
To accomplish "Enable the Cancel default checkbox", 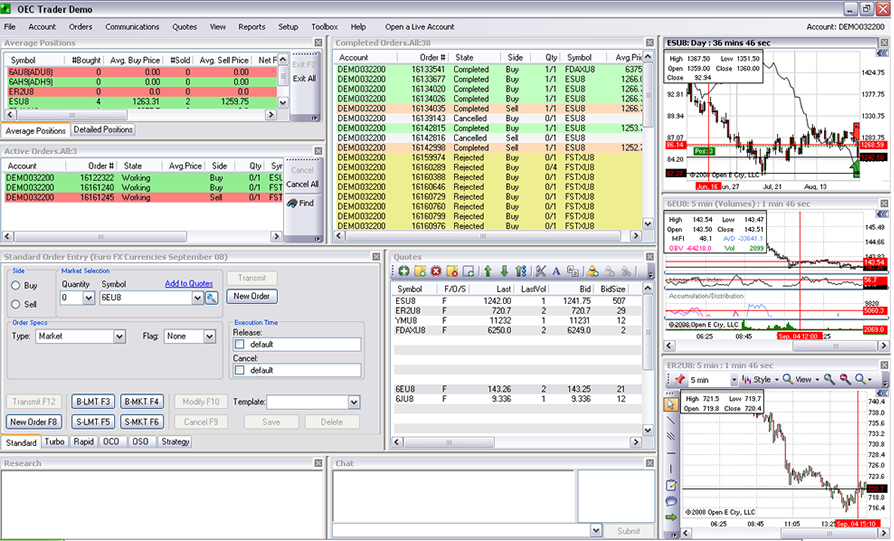I will click(x=240, y=370).
